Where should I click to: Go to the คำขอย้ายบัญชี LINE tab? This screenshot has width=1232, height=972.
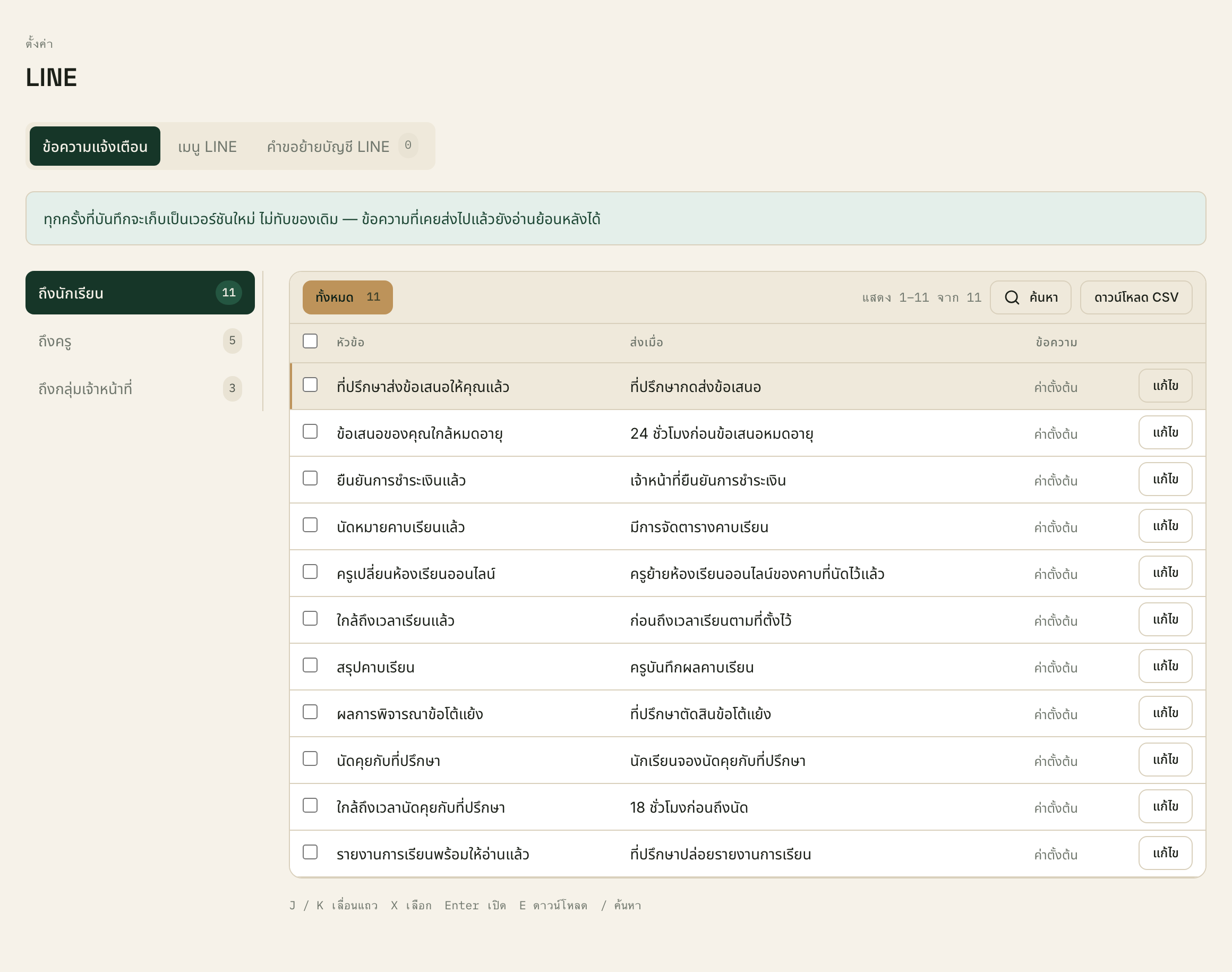point(343,146)
